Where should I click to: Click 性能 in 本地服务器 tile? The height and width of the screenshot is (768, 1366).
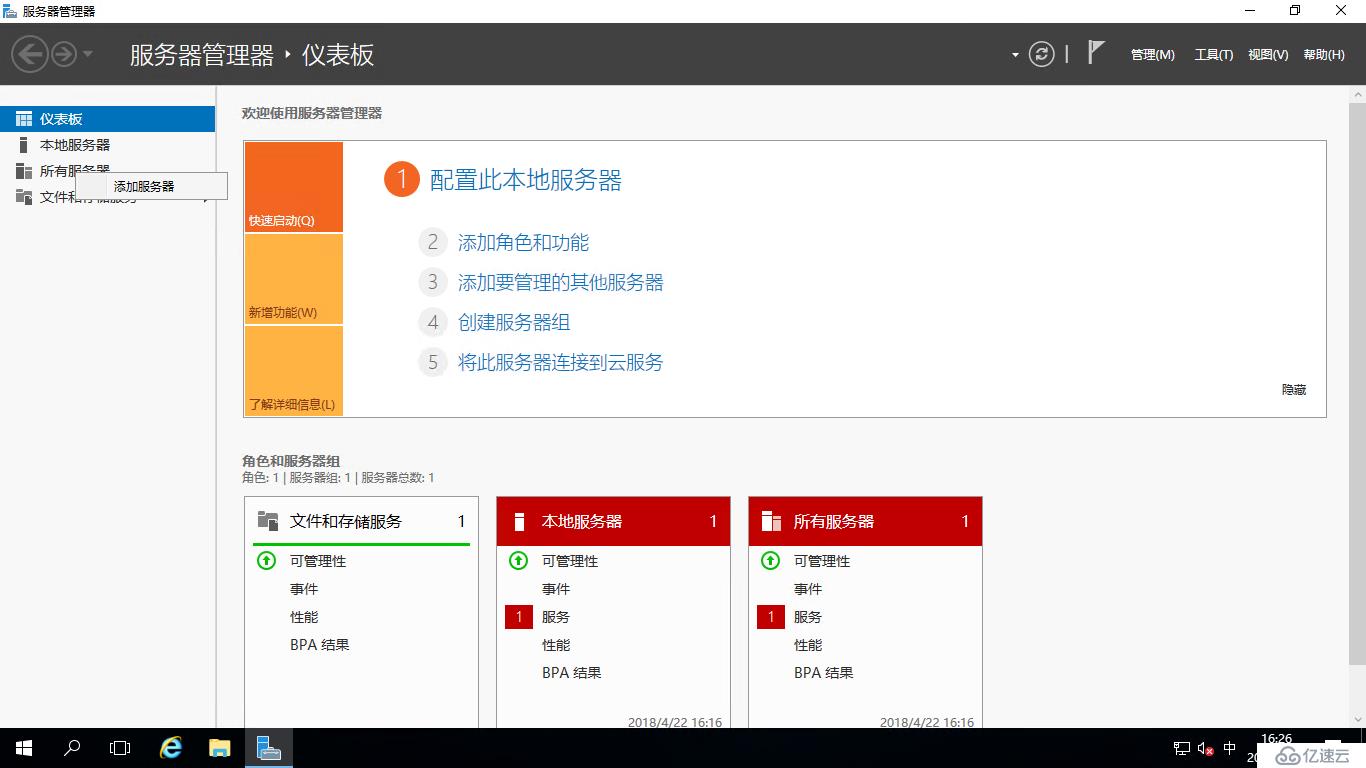point(556,645)
